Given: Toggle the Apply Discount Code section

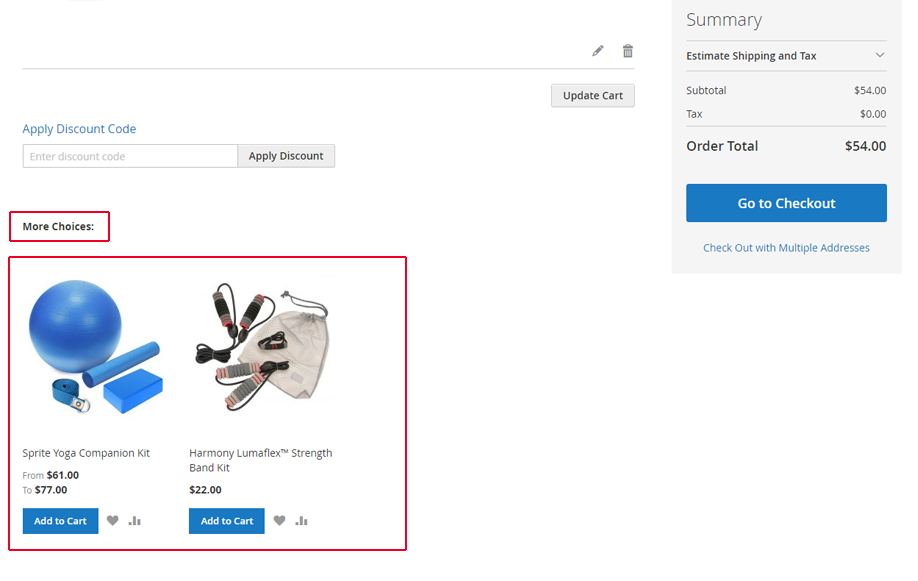Looking at the screenshot, I should pyautogui.click(x=79, y=129).
